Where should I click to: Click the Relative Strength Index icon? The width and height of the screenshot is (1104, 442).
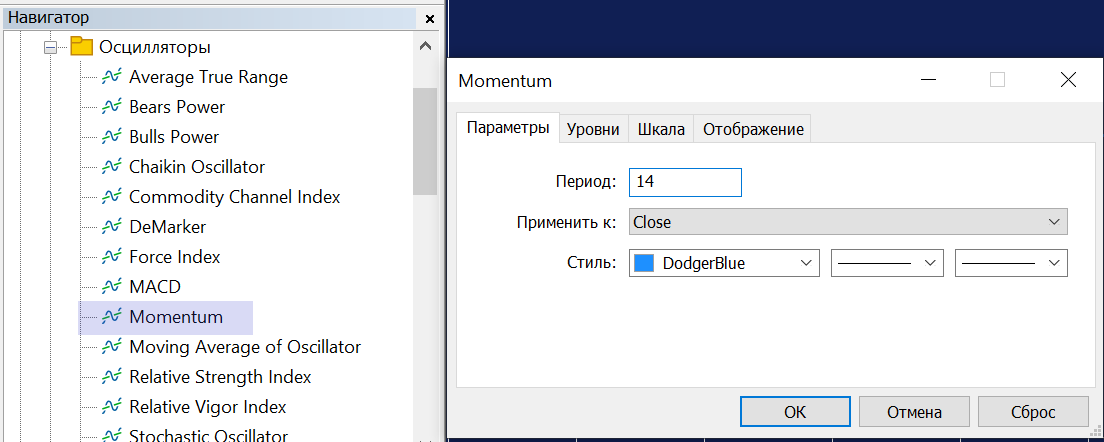pos(111,377)
